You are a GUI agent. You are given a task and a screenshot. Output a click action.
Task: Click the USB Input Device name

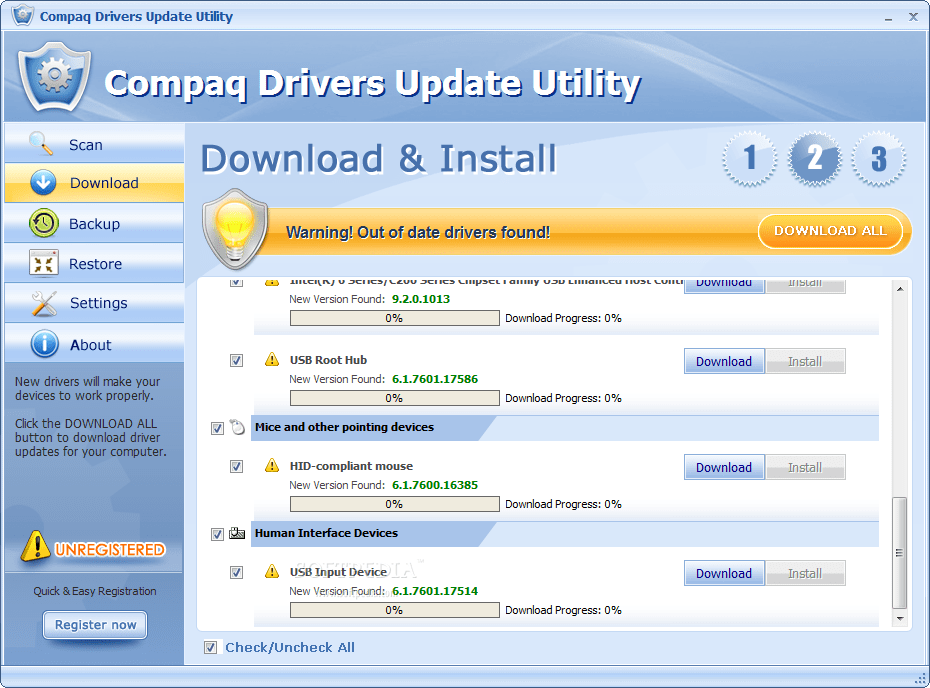pyautogui.click(x=338, y=572)
